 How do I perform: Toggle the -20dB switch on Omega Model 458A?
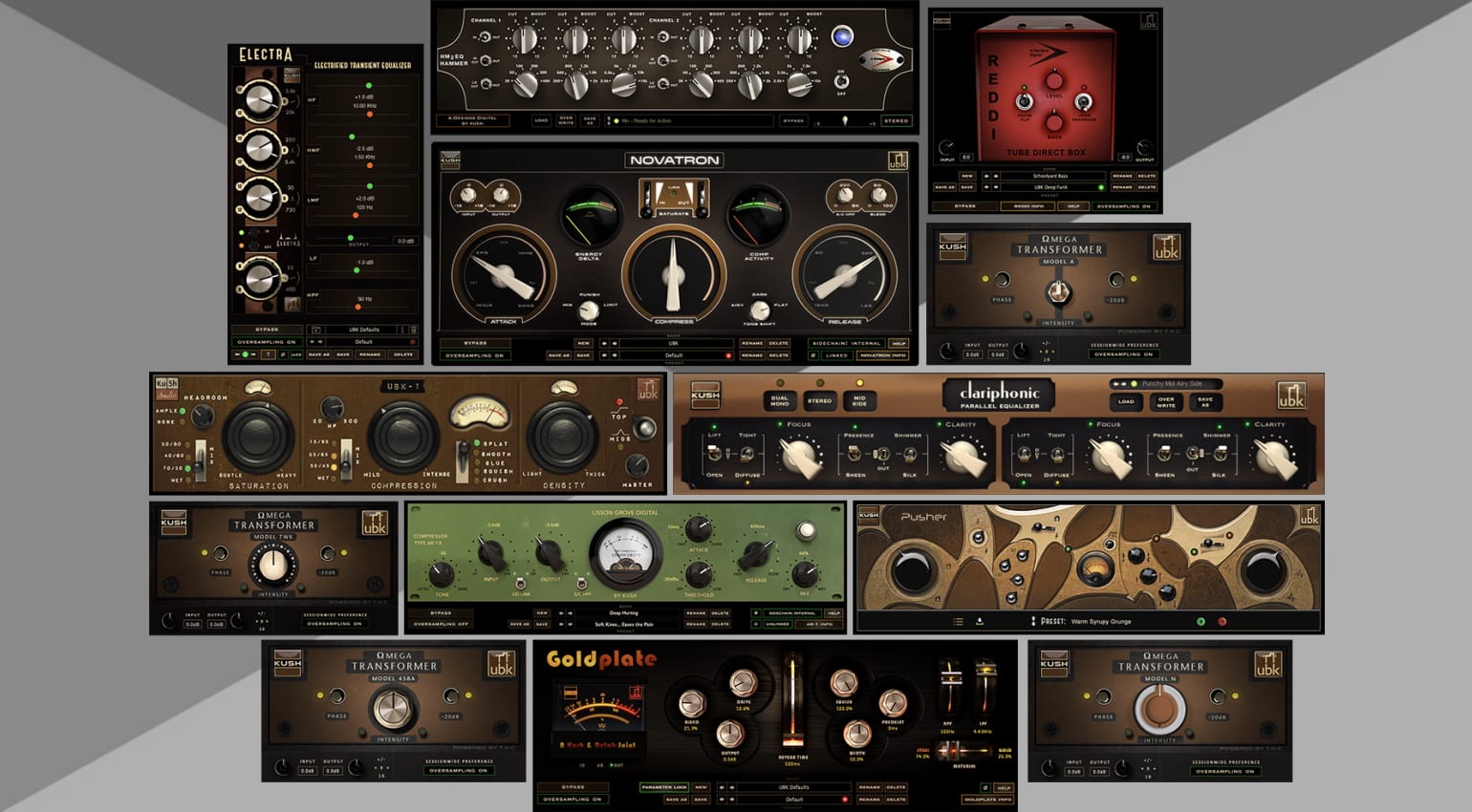coord(449,696)
